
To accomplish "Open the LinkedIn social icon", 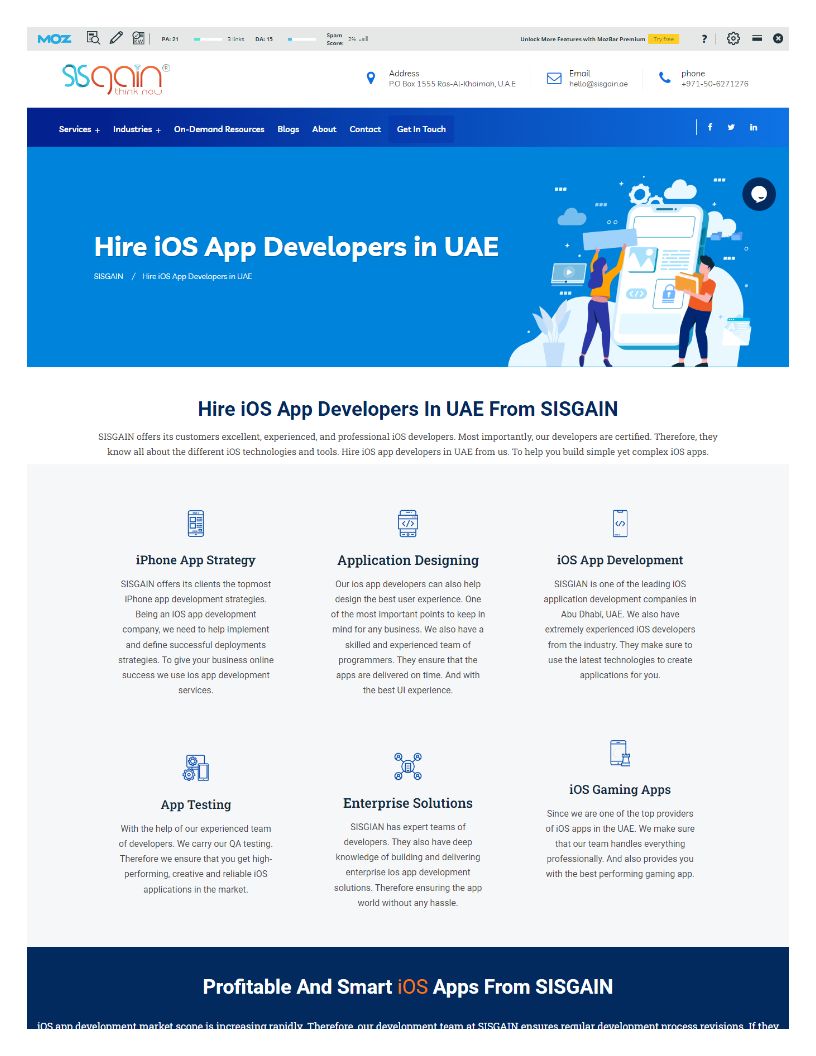I will point(753,128).
